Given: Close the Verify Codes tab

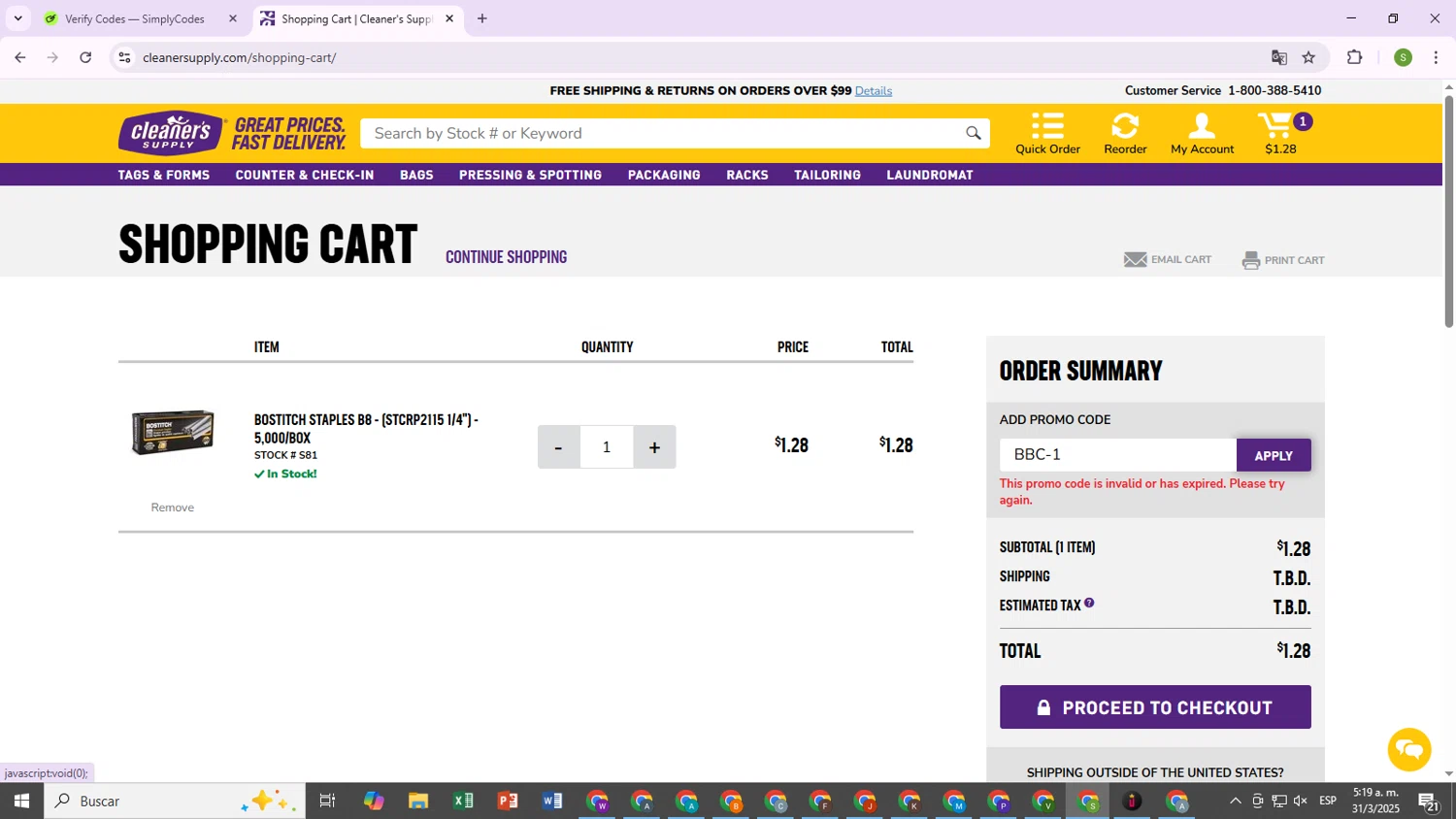Looking at the screenshot, I should click(x=233, y=18).
